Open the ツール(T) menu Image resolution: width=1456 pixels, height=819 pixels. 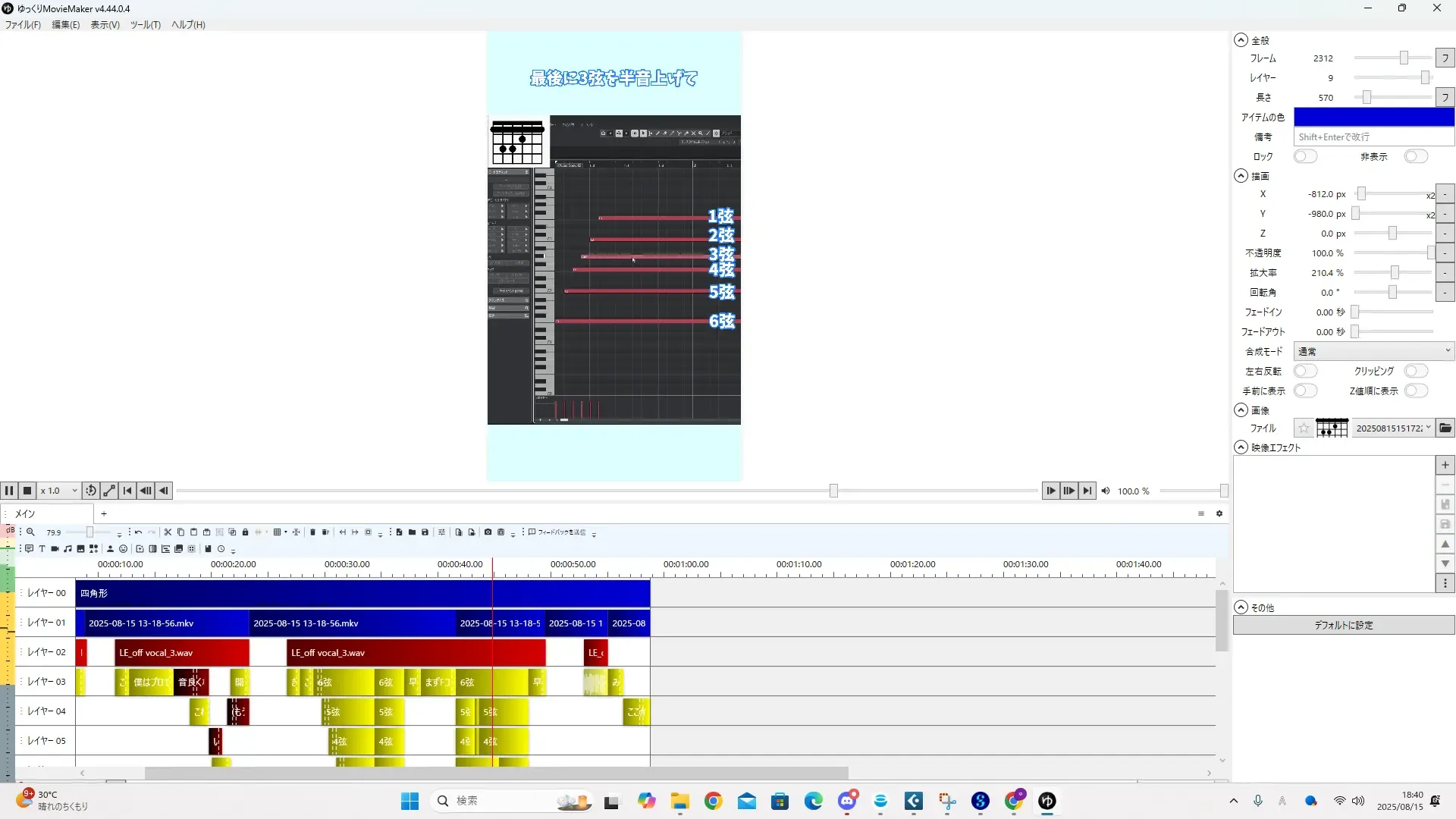tap(145, 25)
